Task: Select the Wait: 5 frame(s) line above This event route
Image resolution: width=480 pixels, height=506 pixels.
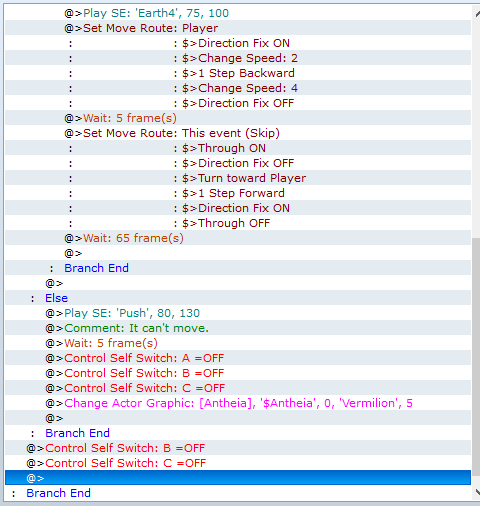Action: coord(238,118)
